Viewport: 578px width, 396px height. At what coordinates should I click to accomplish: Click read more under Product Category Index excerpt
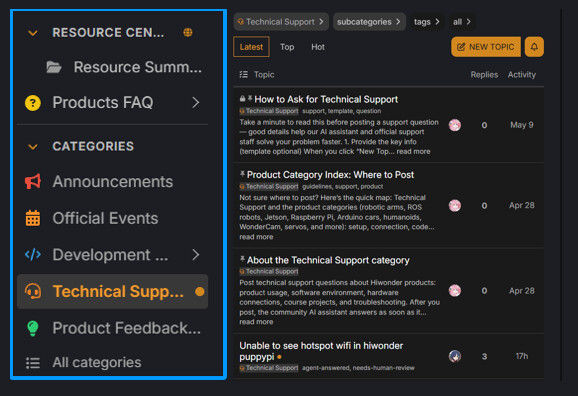pos(256,237)
